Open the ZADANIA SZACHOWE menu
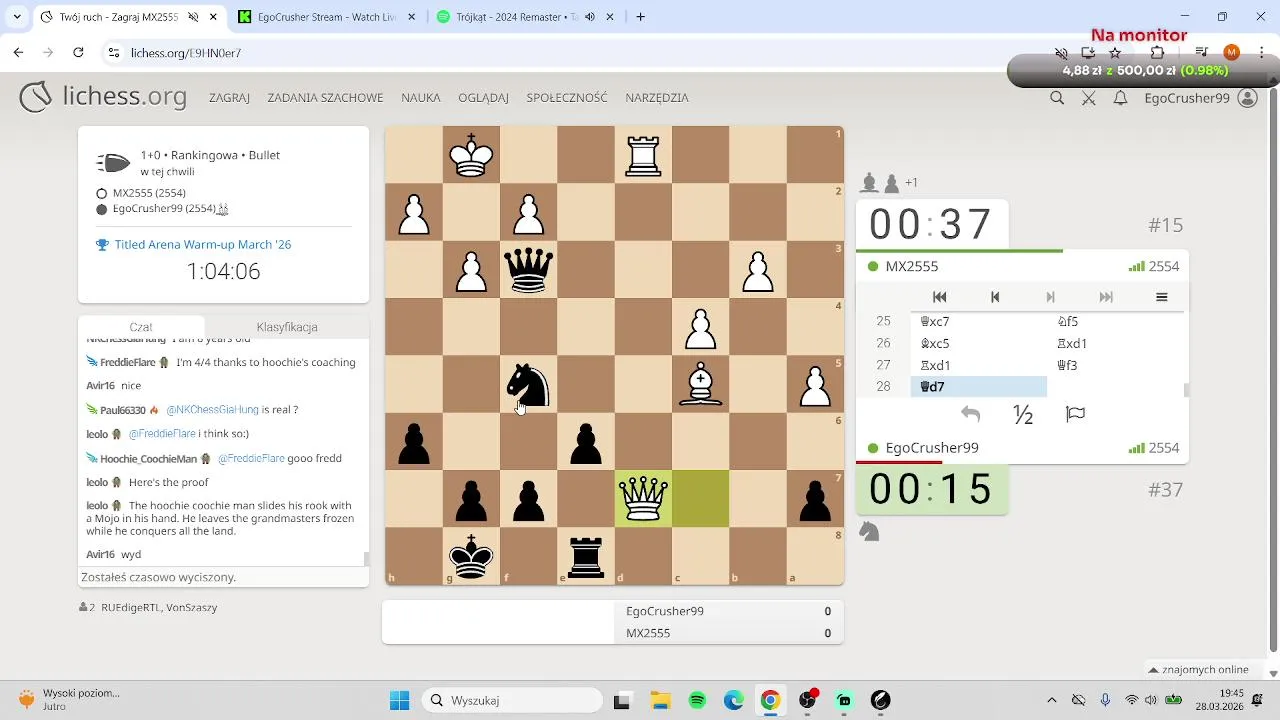The image size is (1280, 720). 325,98
